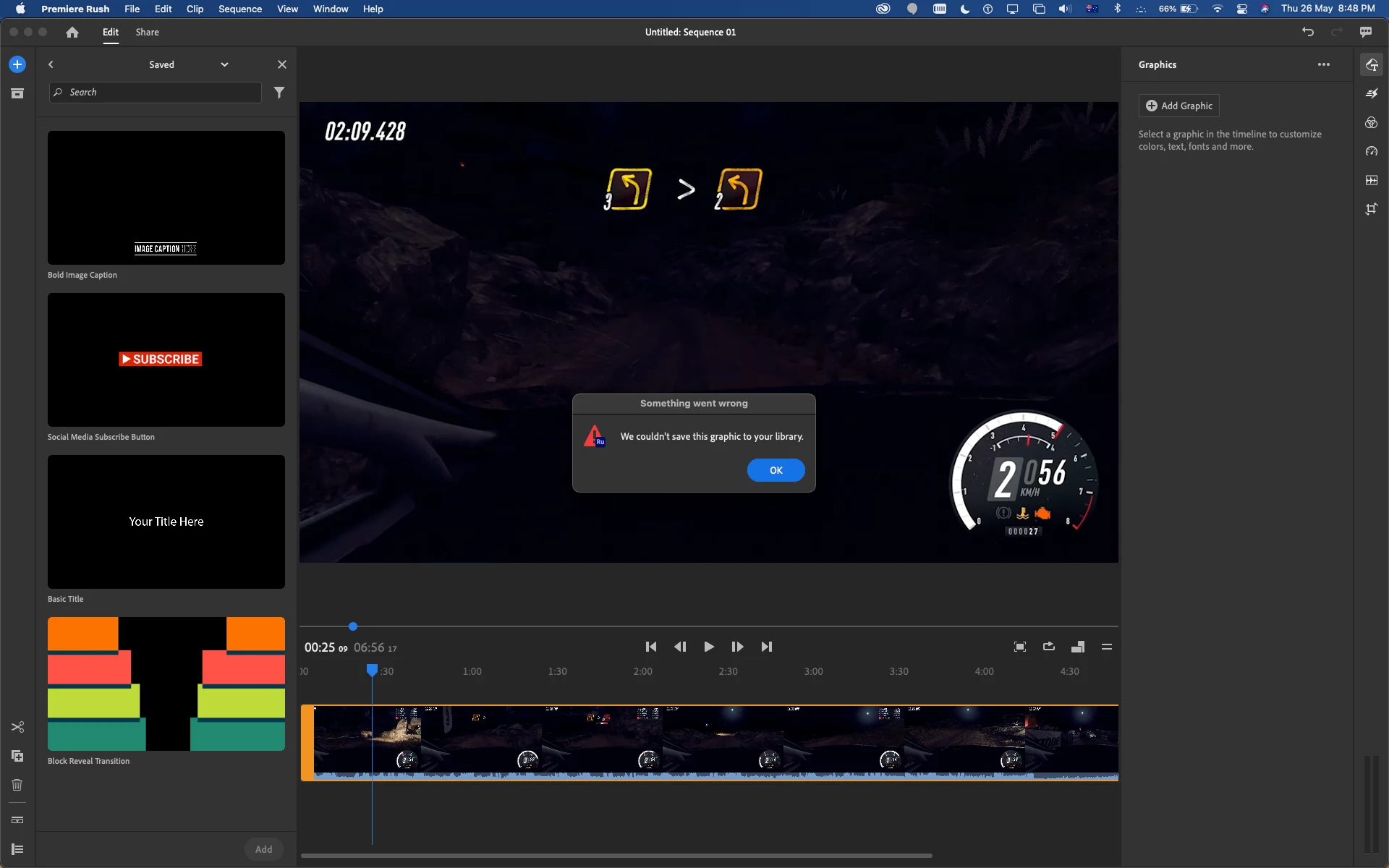The width and height of the screenshot is (1389, 868).
Task: Open the Color panel icon
Action: (1372, 122)
